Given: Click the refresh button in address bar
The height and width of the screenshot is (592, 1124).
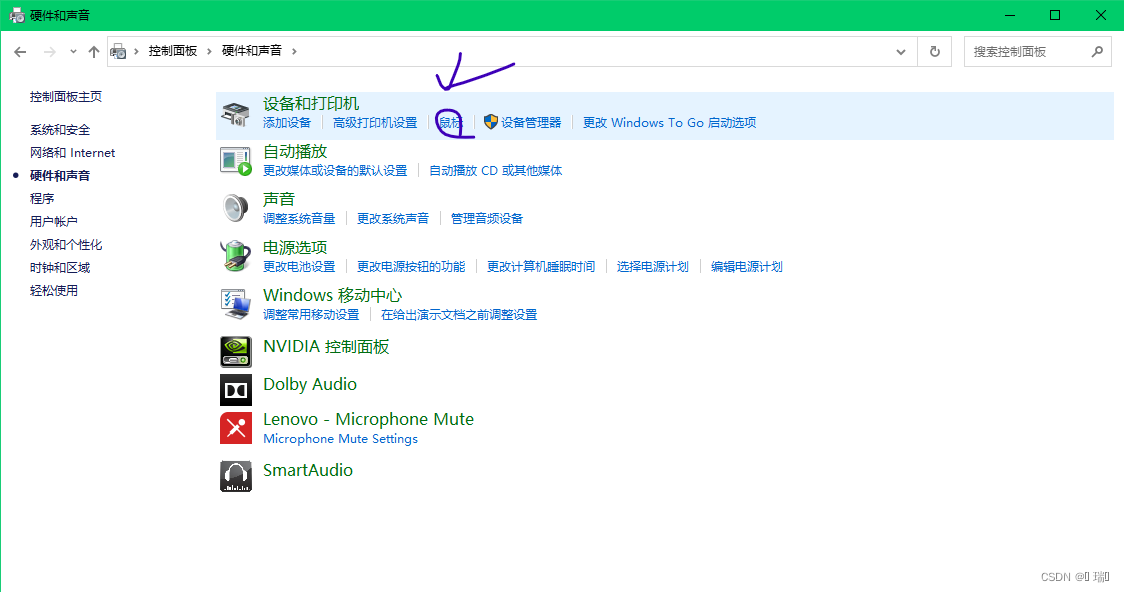Looking at the screenshot, I should tap(935, 52).
